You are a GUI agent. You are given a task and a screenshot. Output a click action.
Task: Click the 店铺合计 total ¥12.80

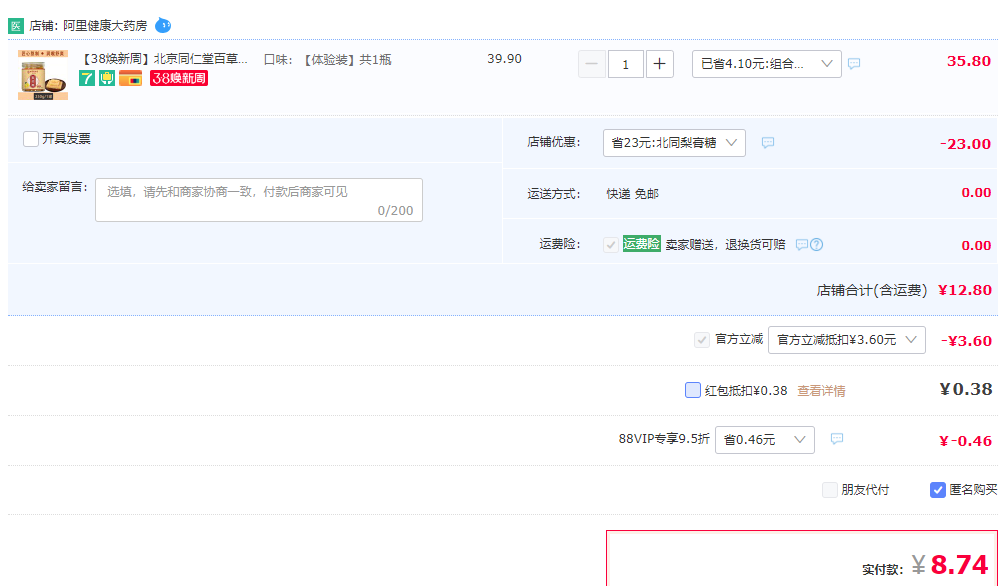pos(965,290)
